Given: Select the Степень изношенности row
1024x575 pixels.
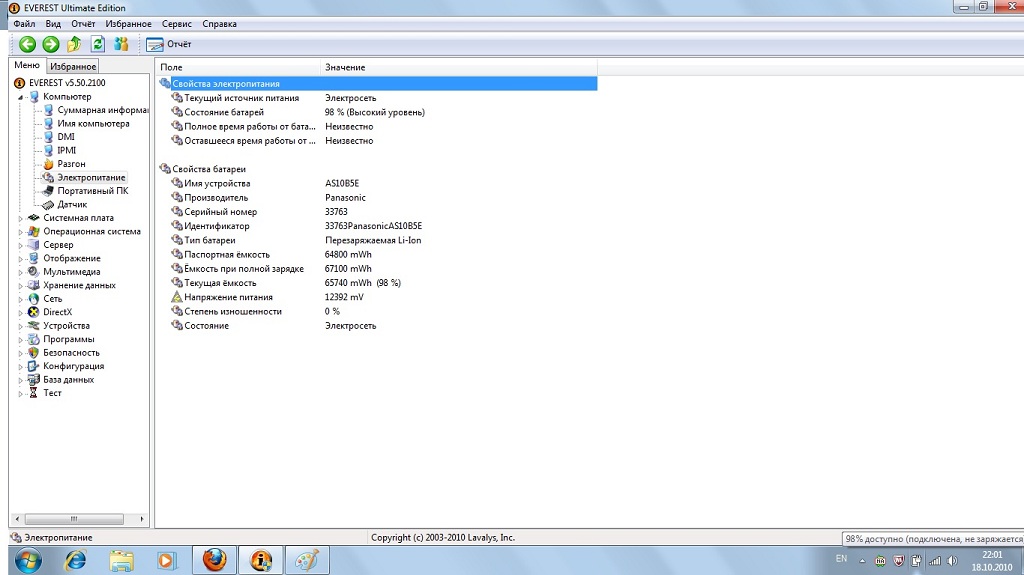Looking at the screenshot, I should 377,312.
